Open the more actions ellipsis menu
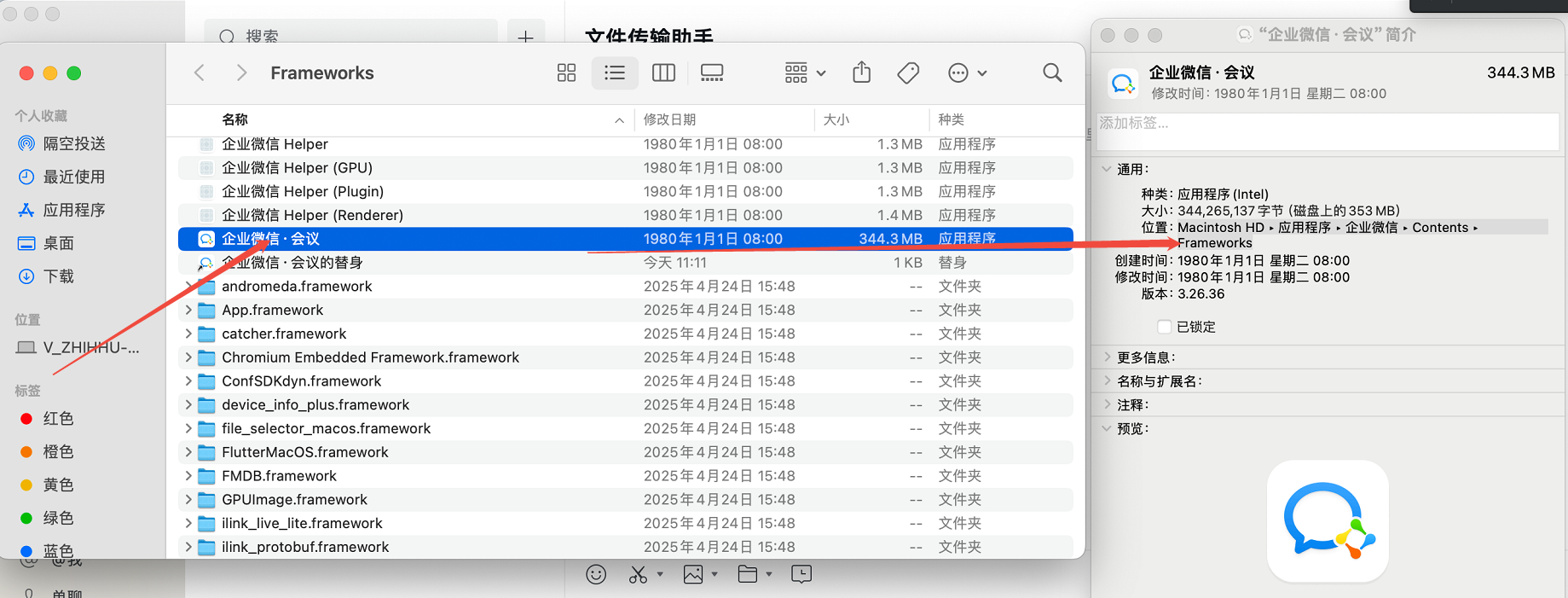This screenshot has width=1568, height=598. pyautogui.click(x=967, y=73)
